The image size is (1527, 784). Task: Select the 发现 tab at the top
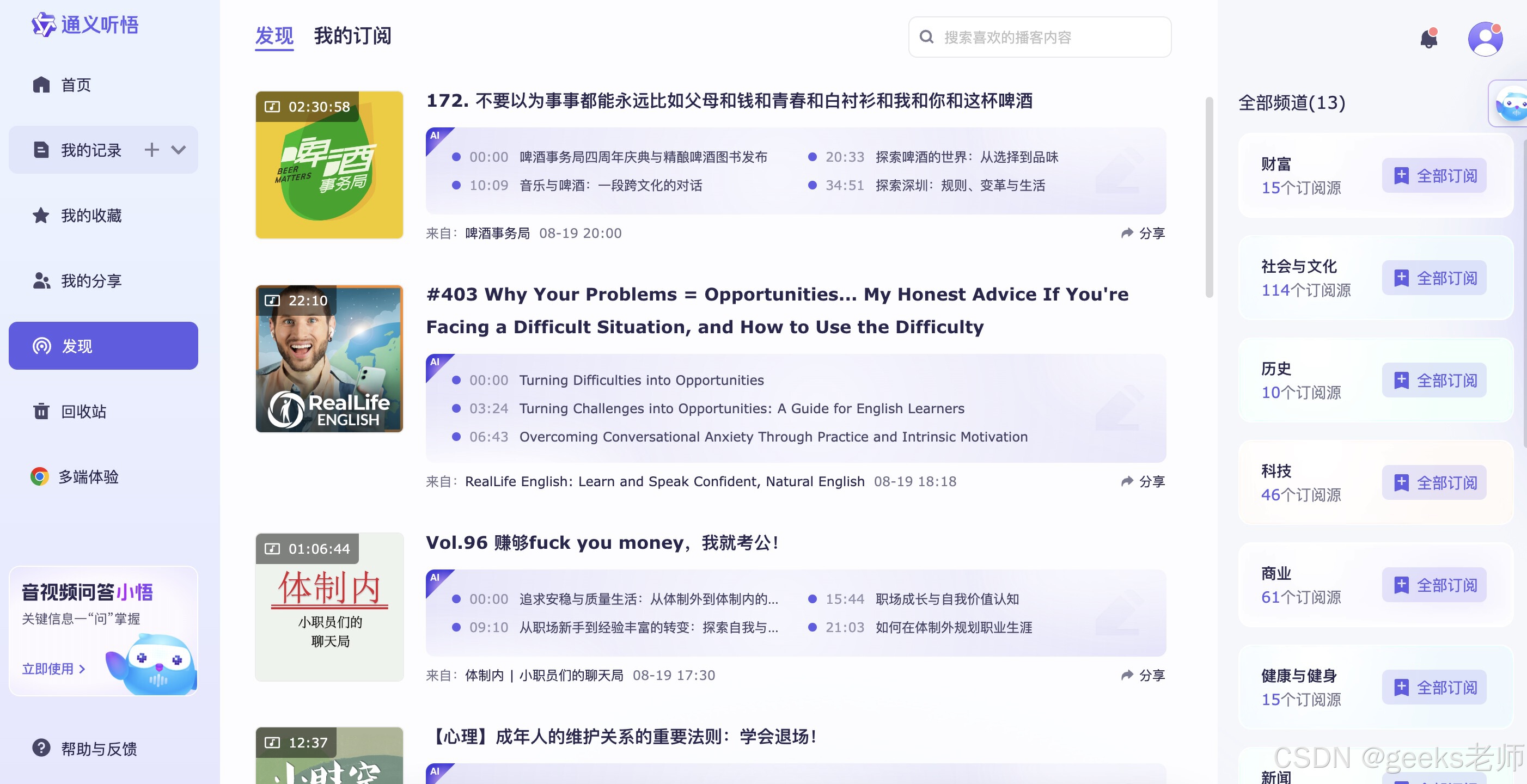pyautogui.click(x=274, y=36)
